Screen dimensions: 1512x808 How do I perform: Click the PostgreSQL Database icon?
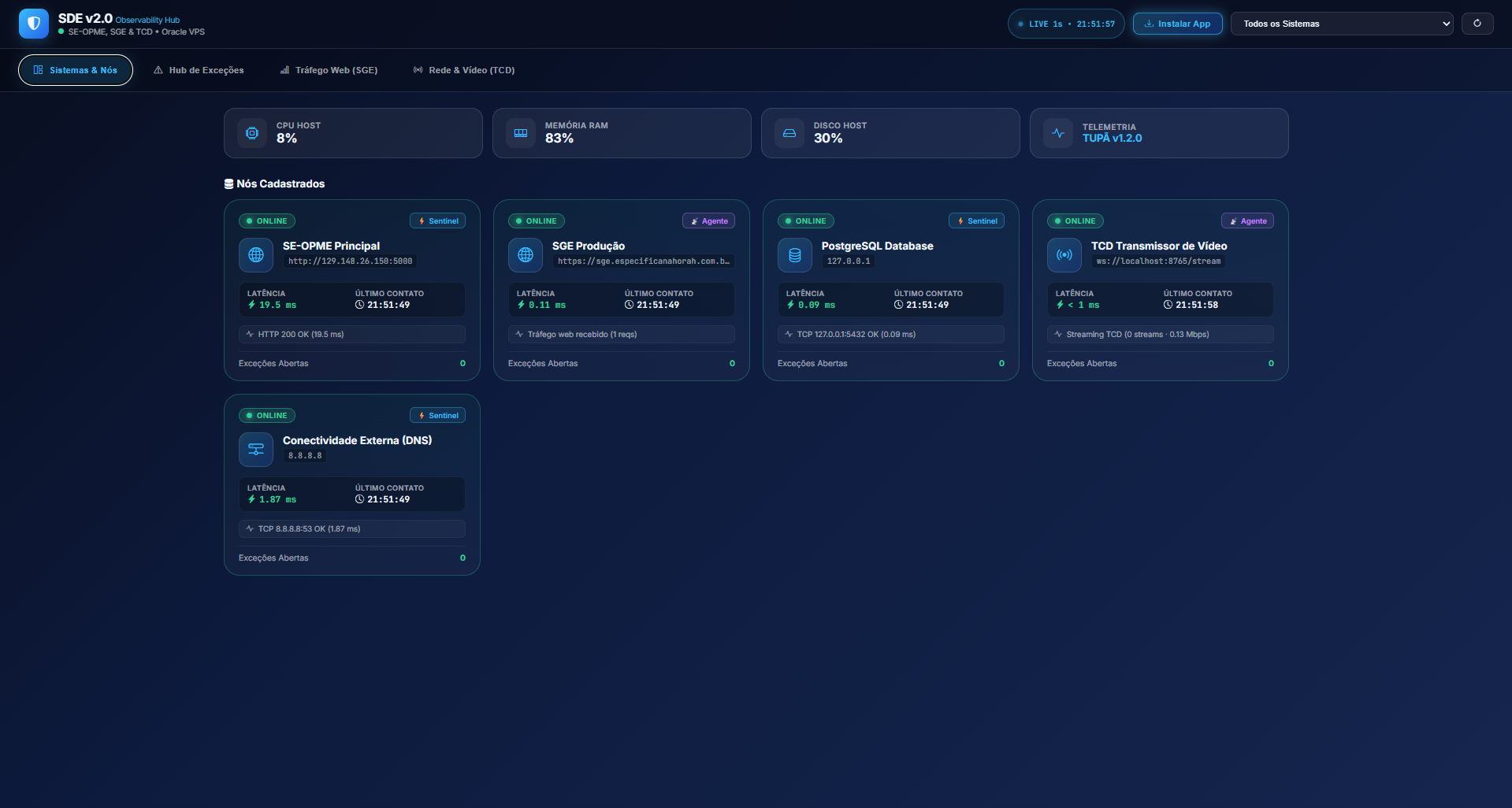tap(795, 255)
